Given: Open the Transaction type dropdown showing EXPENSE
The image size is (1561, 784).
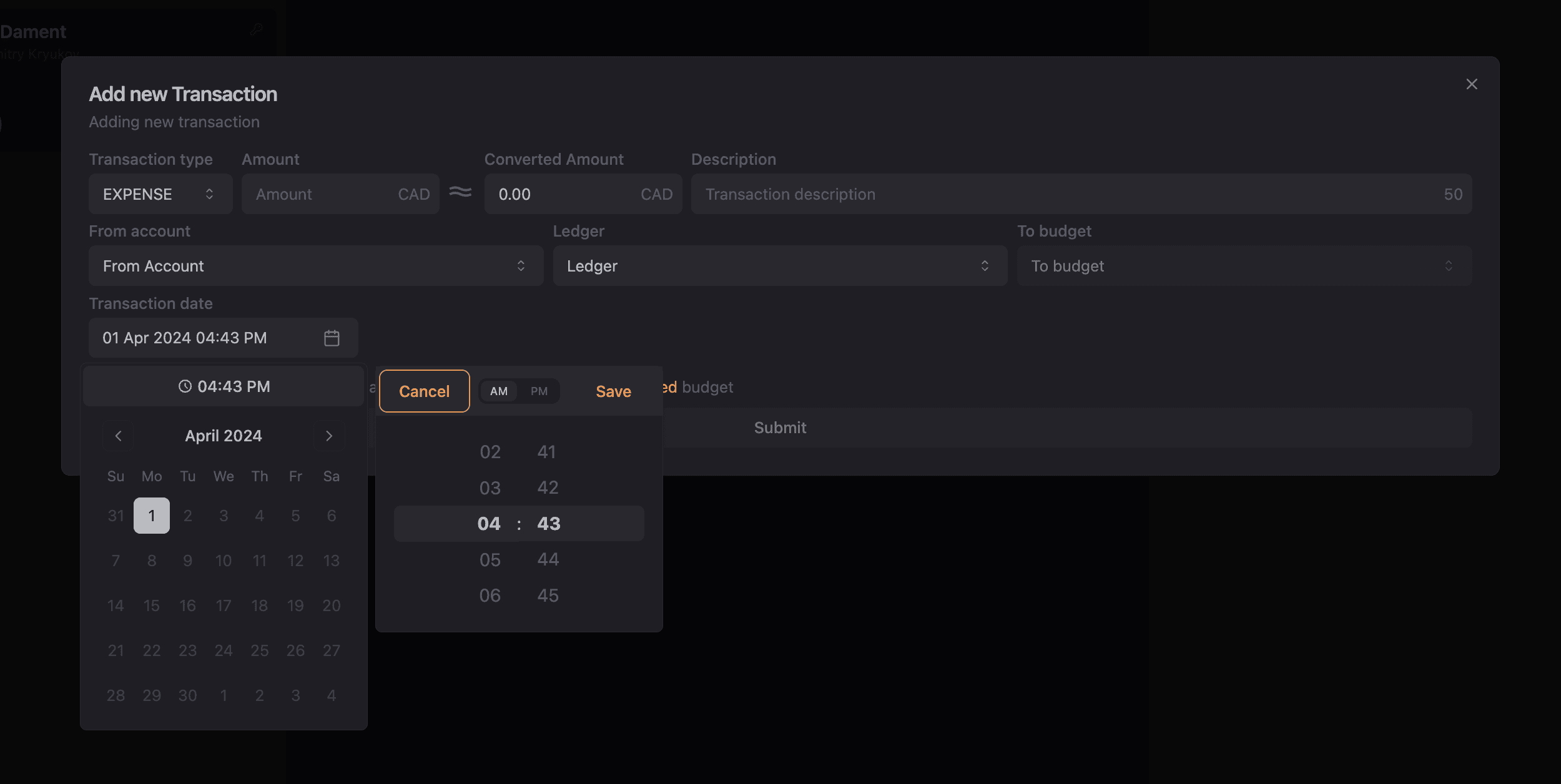Looking at the screenshot, I should 160,194.
